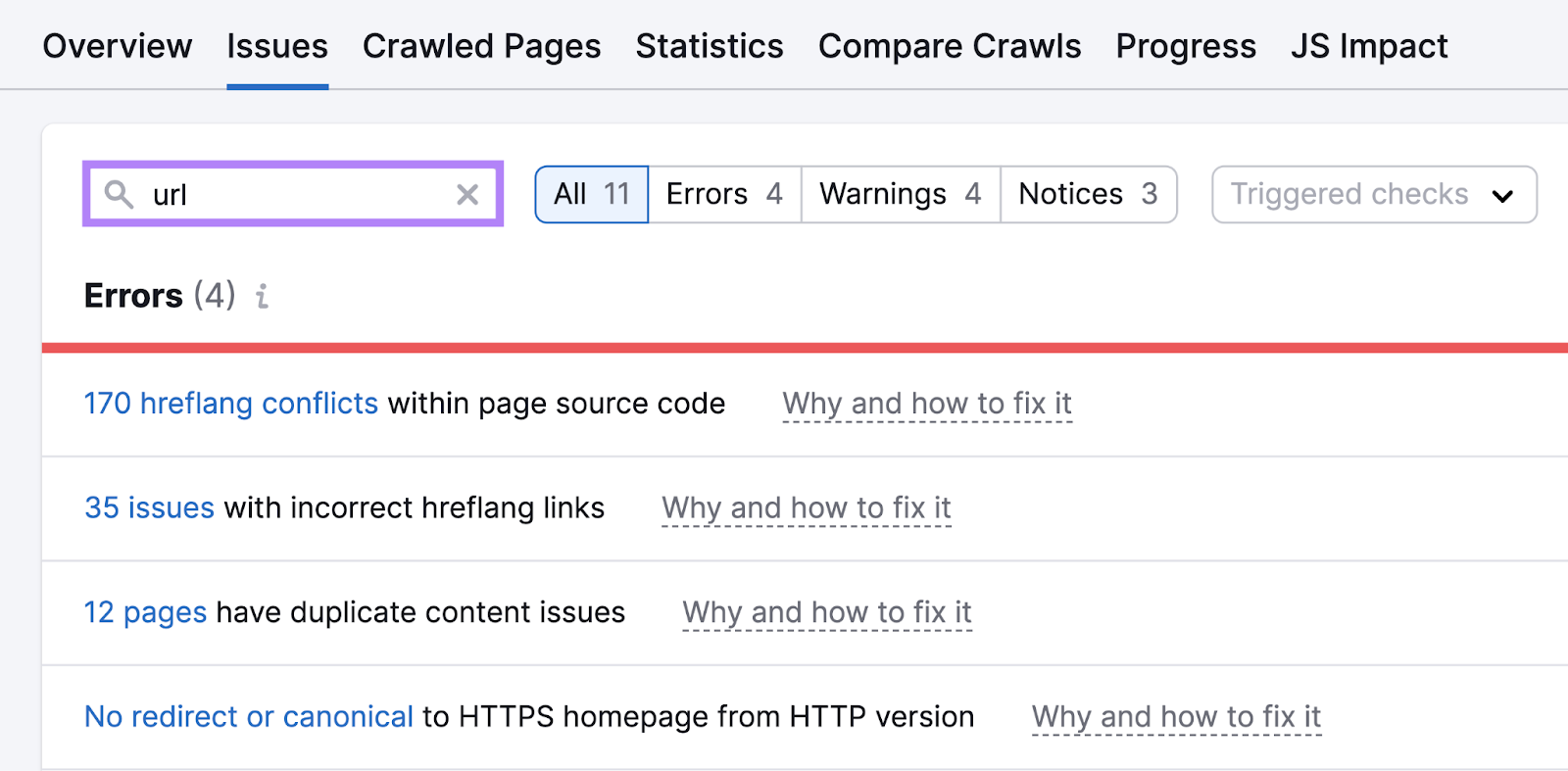
Task: Open the Compare Crawls tab
Action: tap(950, 46)
